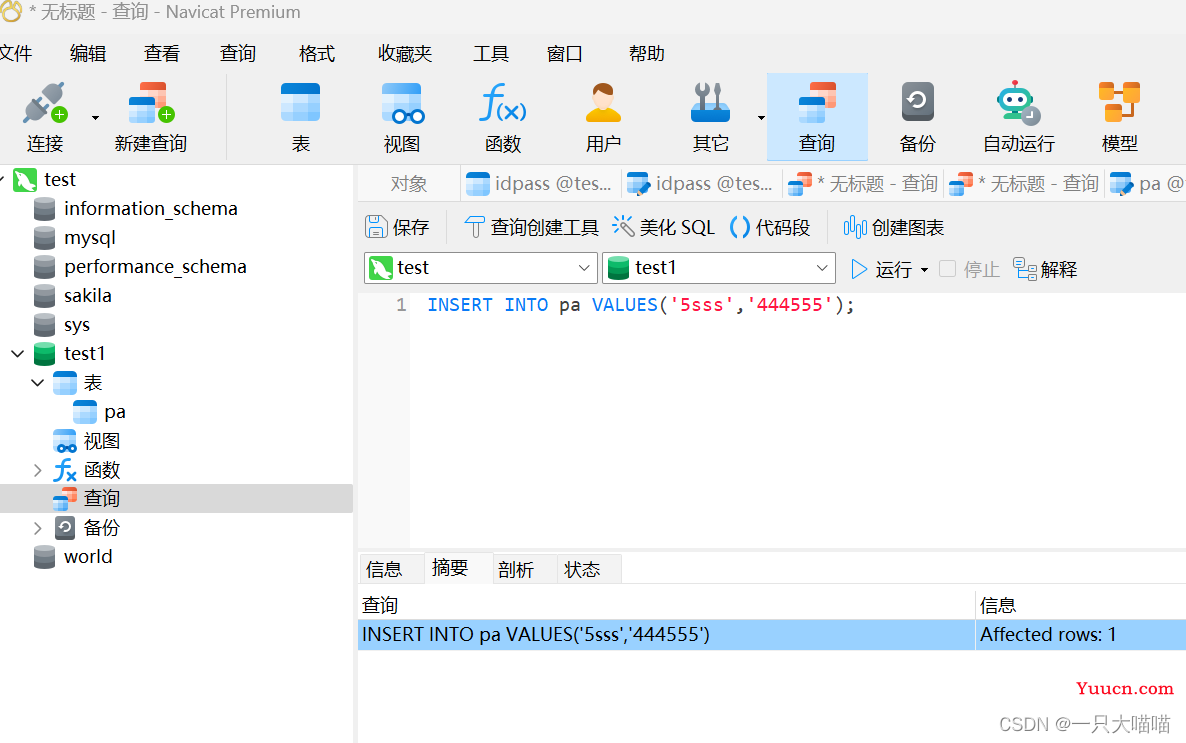Open the View (查看) menu
1186x743 pixels.
pyautogui.click(x=162, y=54)
